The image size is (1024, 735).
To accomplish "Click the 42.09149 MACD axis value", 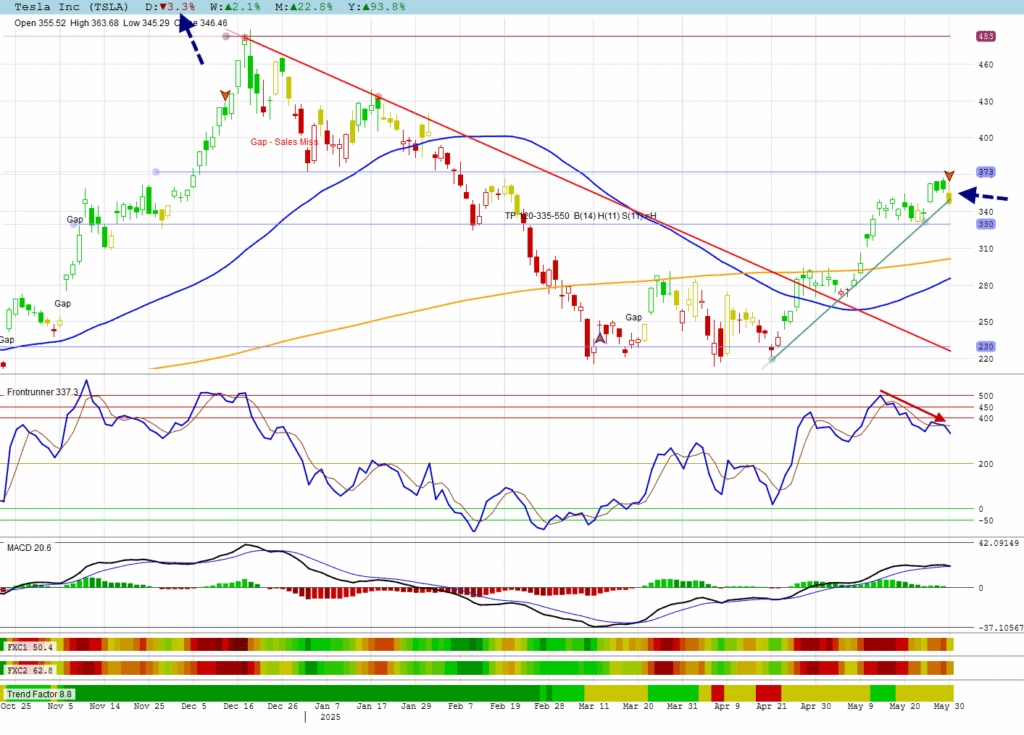I will 999,543.
